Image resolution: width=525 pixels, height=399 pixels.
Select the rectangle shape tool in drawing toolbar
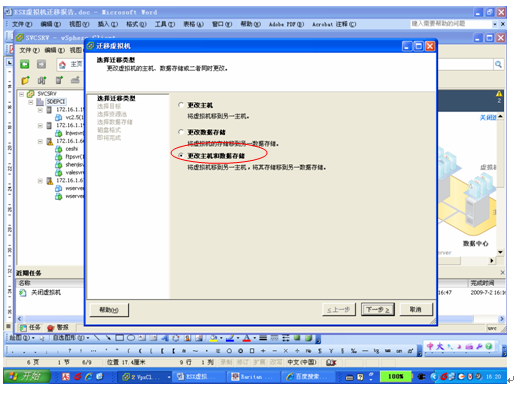point(120,338)
